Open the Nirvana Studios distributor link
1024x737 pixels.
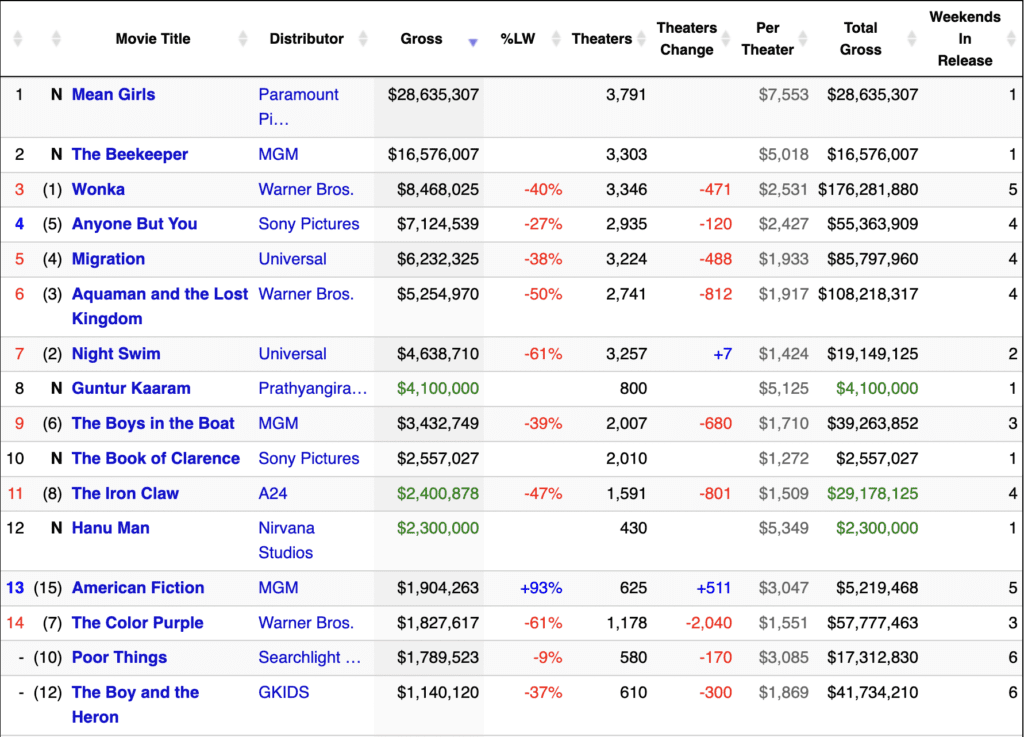tap(287, 541)
